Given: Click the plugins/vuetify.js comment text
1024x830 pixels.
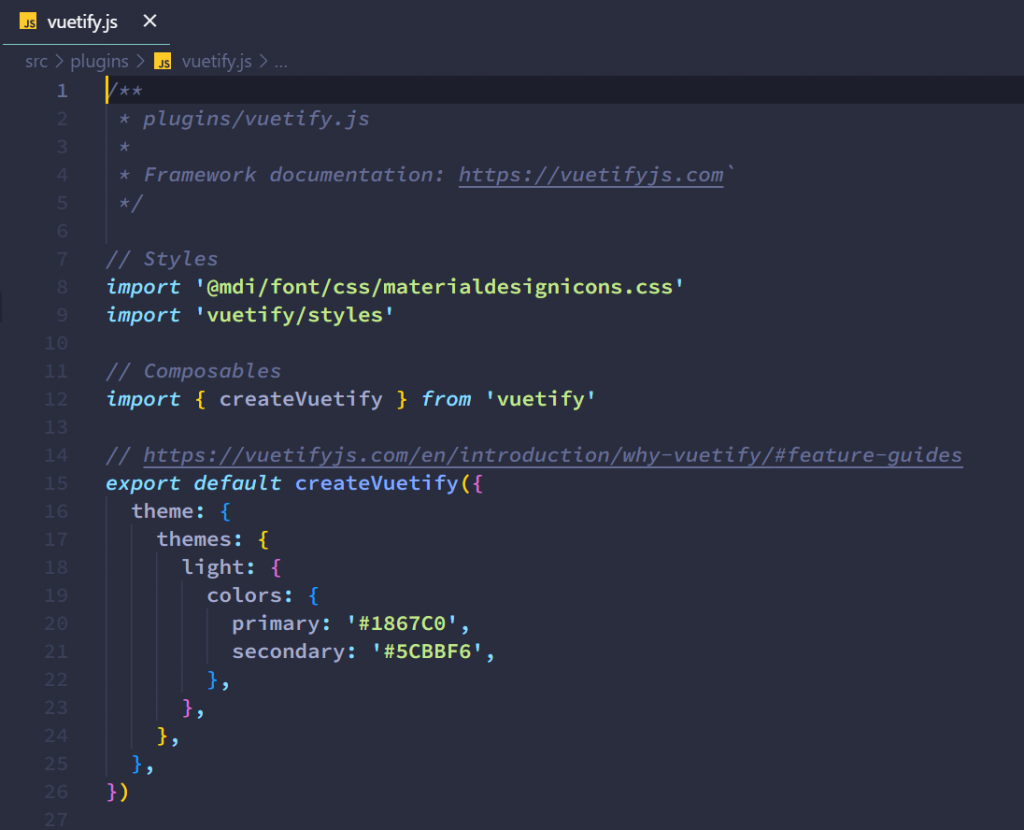Looking at the screenshot, I should 256,119.
